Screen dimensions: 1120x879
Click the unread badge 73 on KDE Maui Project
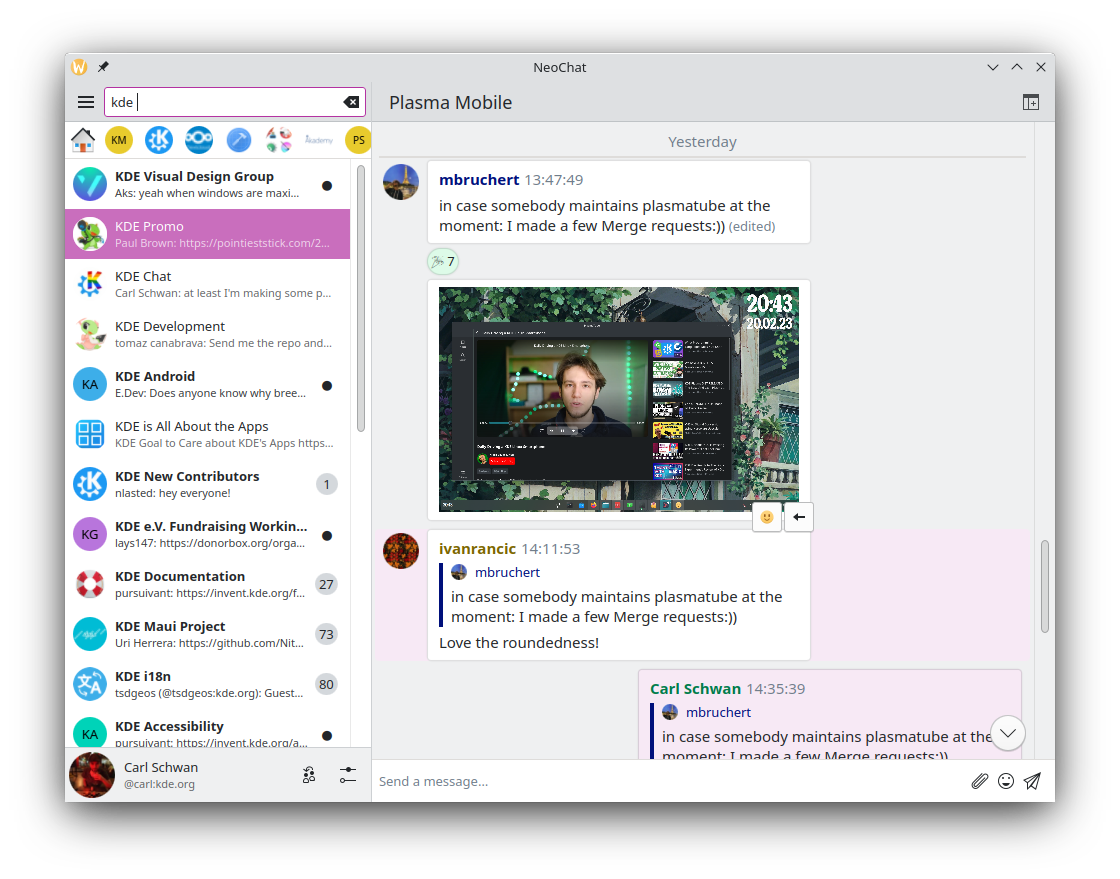point(326,634)
